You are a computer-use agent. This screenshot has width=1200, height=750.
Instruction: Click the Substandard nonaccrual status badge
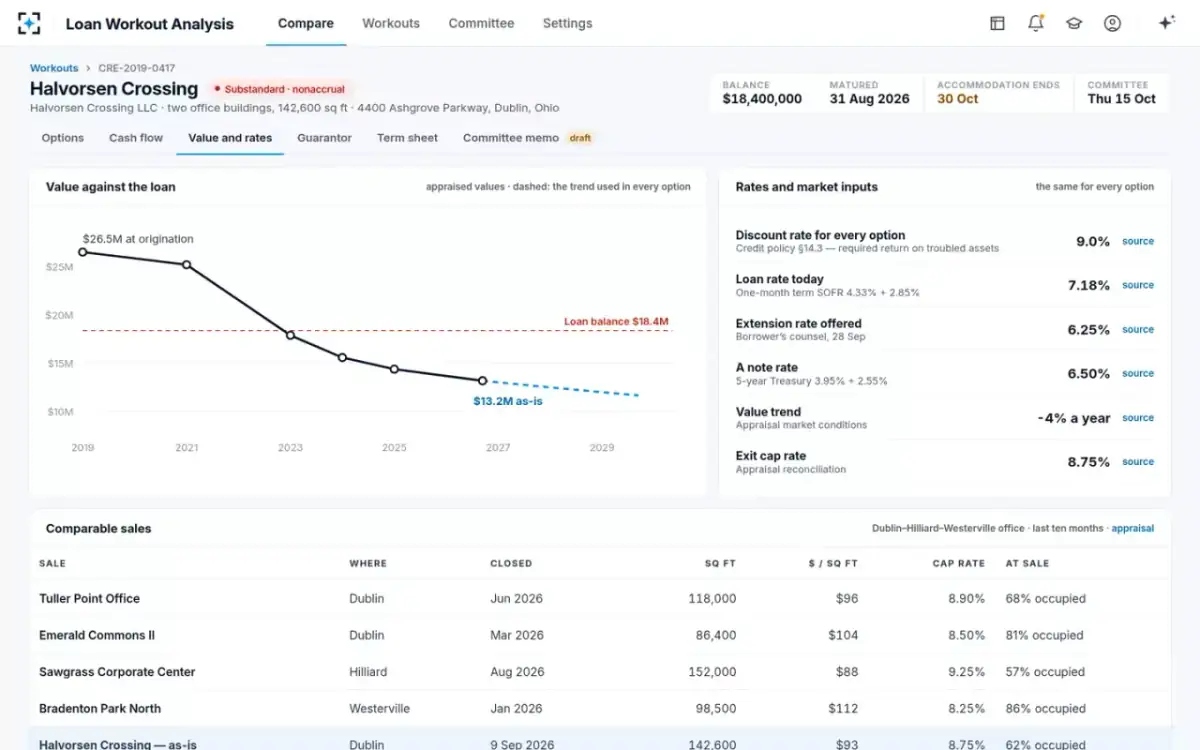(x=280, y=89)
